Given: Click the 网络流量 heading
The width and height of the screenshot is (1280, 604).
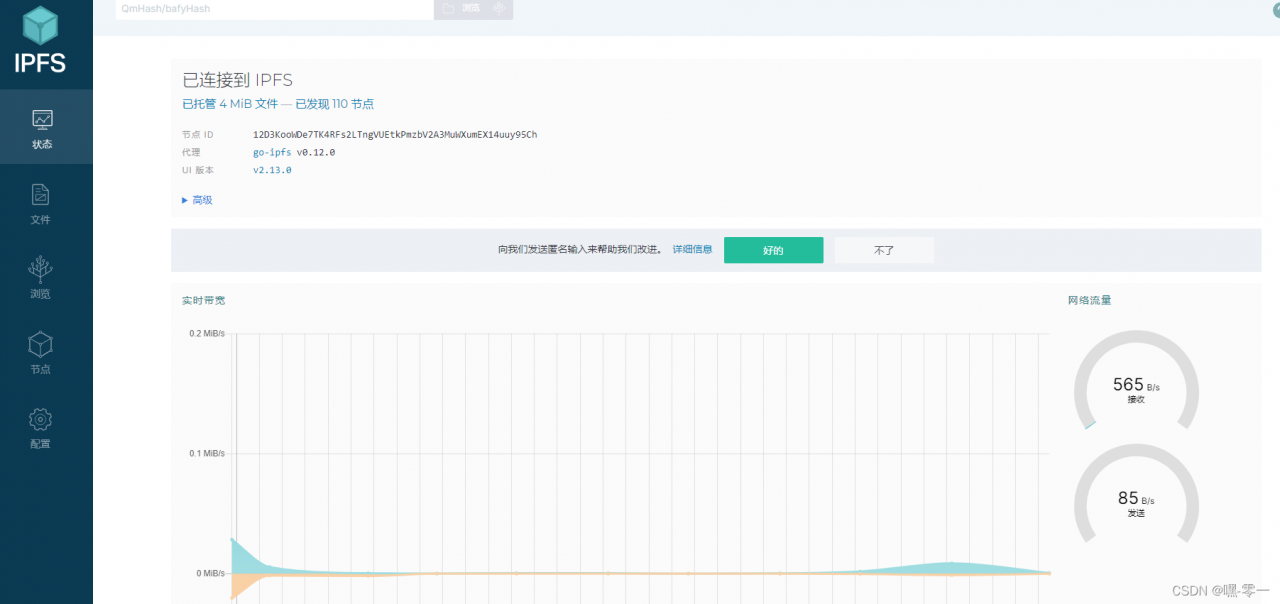Looking at the screenshot, I should (x=1089, y=300).
